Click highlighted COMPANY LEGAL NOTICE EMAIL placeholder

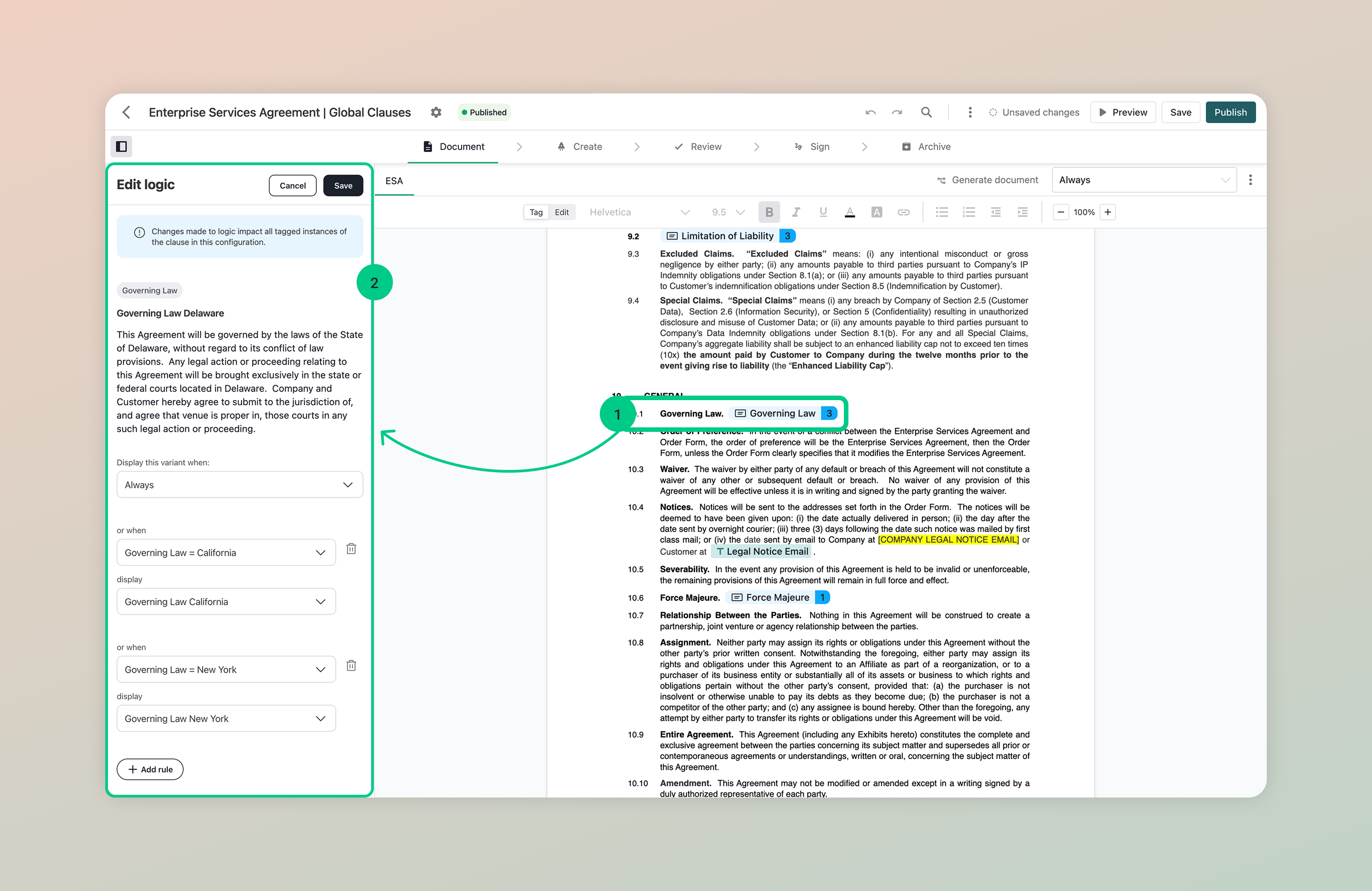pyautogui.click(x=948, y=540)
